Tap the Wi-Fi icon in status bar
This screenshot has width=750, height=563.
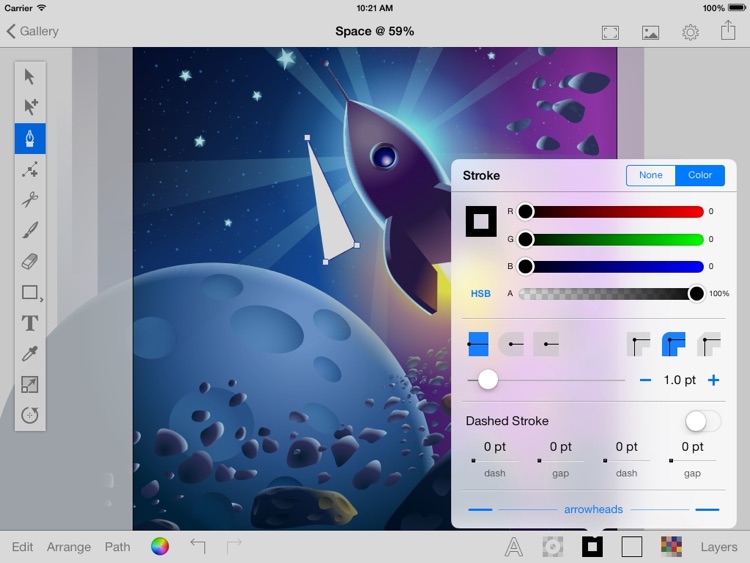pos(42,8)
